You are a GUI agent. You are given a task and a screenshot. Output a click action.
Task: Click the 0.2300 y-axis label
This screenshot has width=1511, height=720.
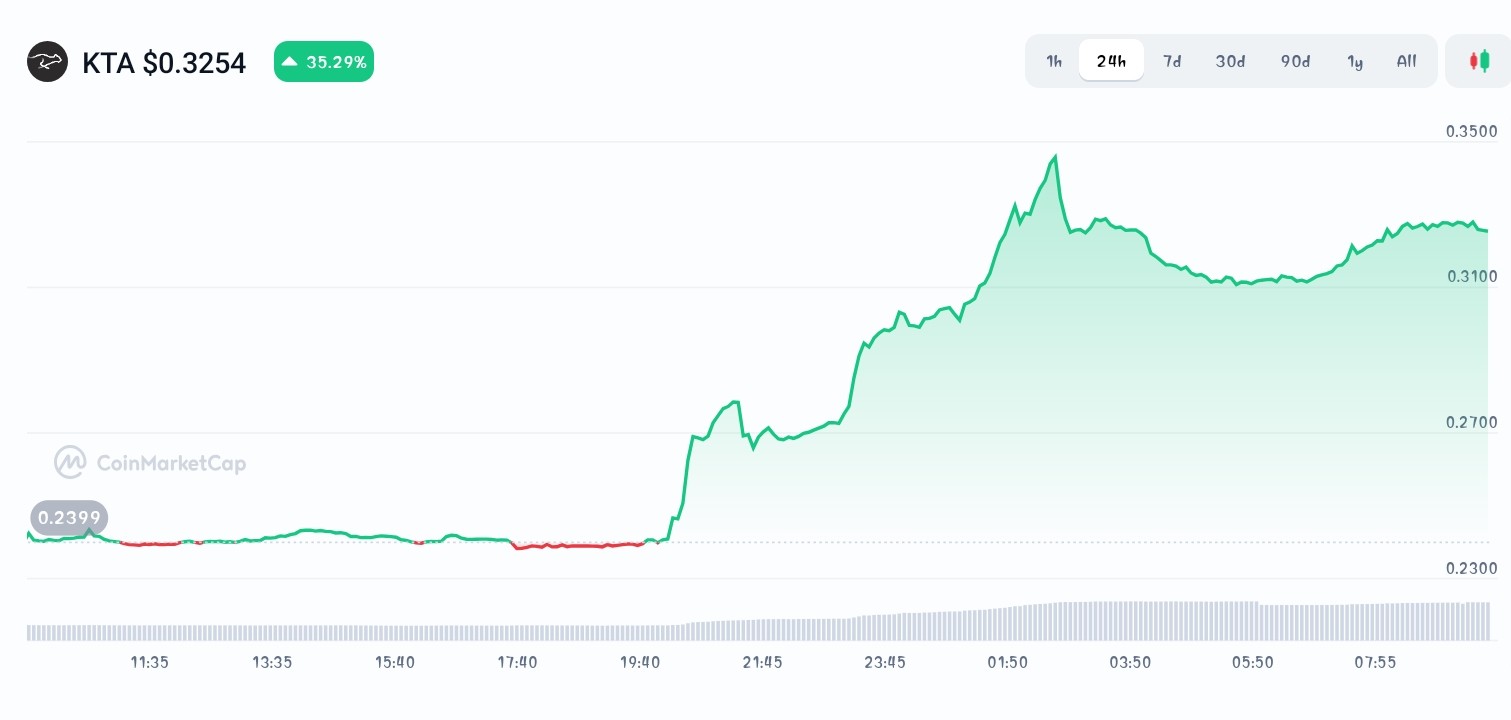(1472, 568)
